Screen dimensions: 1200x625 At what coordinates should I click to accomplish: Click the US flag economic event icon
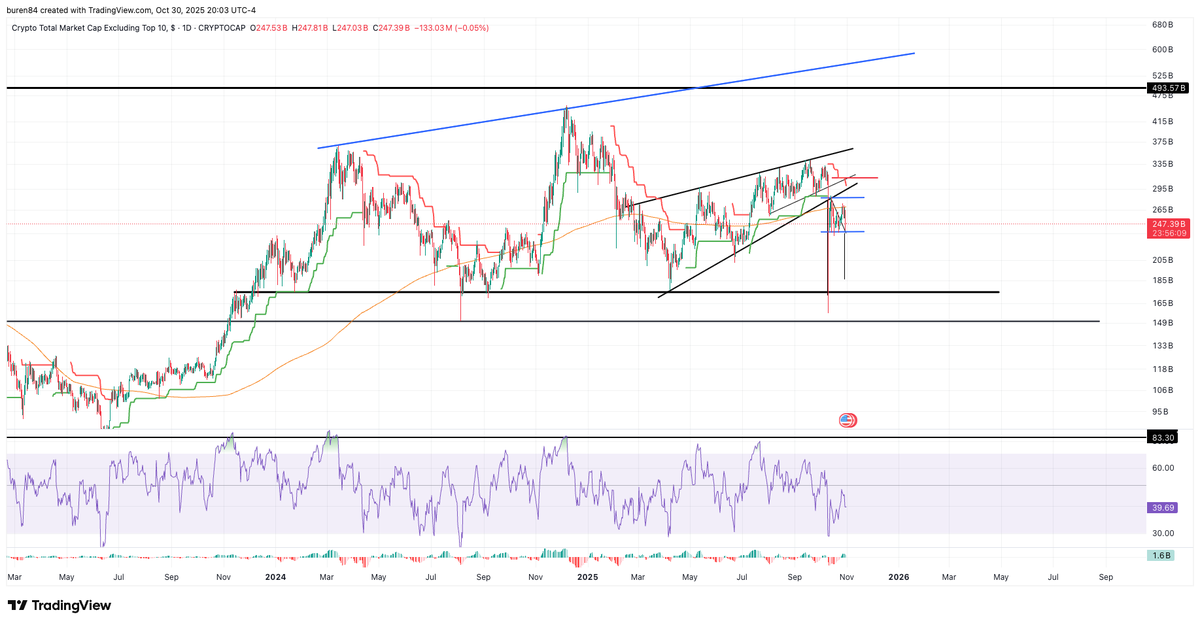(x=847, y=421)
